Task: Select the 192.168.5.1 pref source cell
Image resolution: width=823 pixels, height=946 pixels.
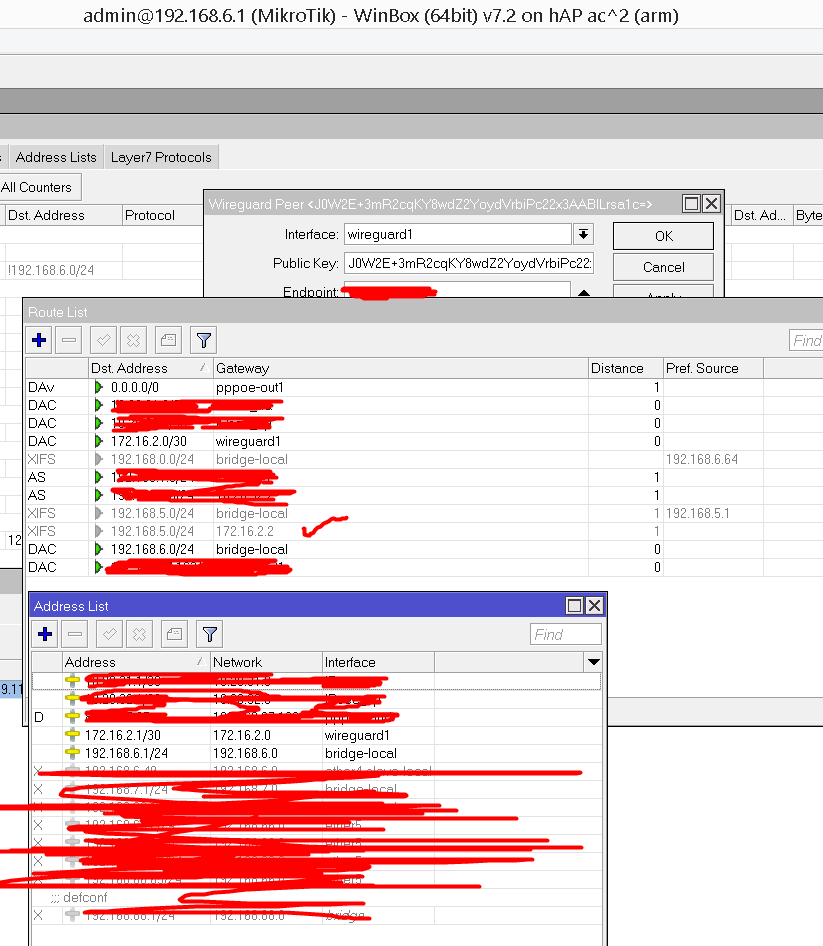Action: click(x=697, y=513)
